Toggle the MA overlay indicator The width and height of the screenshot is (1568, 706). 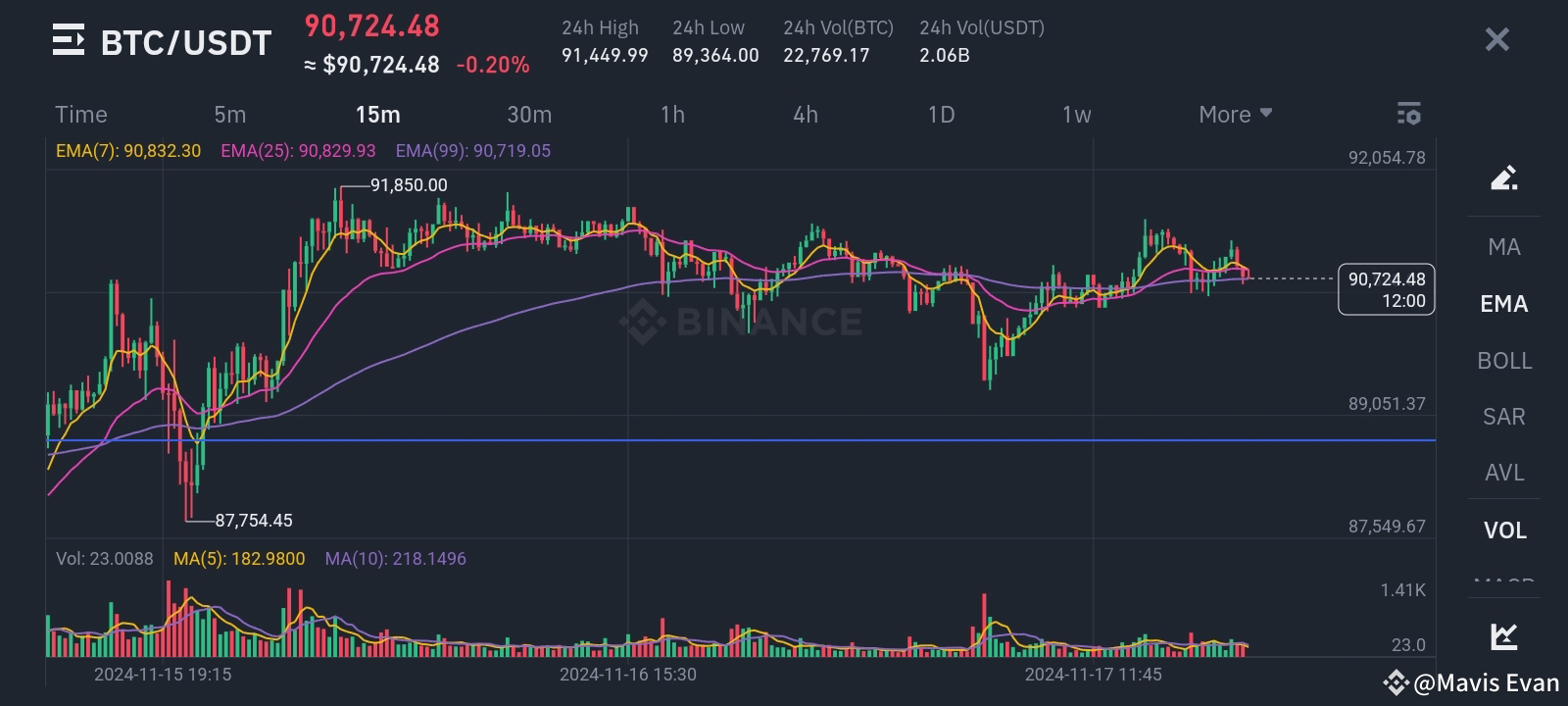[x=1504, y=247]
